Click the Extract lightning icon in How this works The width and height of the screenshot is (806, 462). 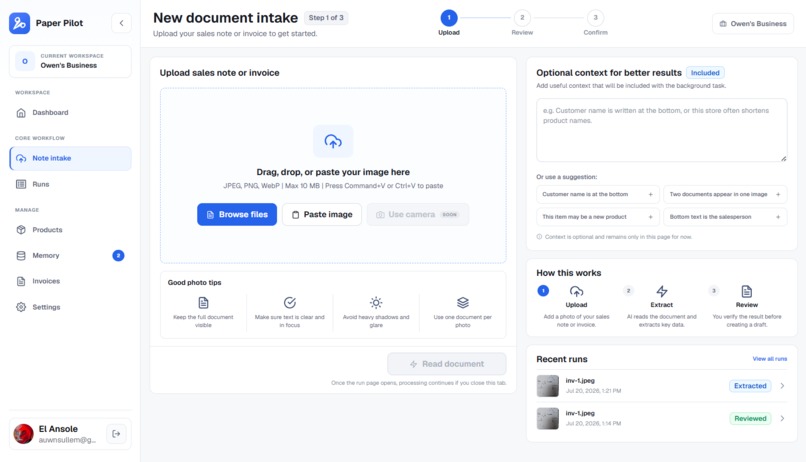(x=662, y=291)
